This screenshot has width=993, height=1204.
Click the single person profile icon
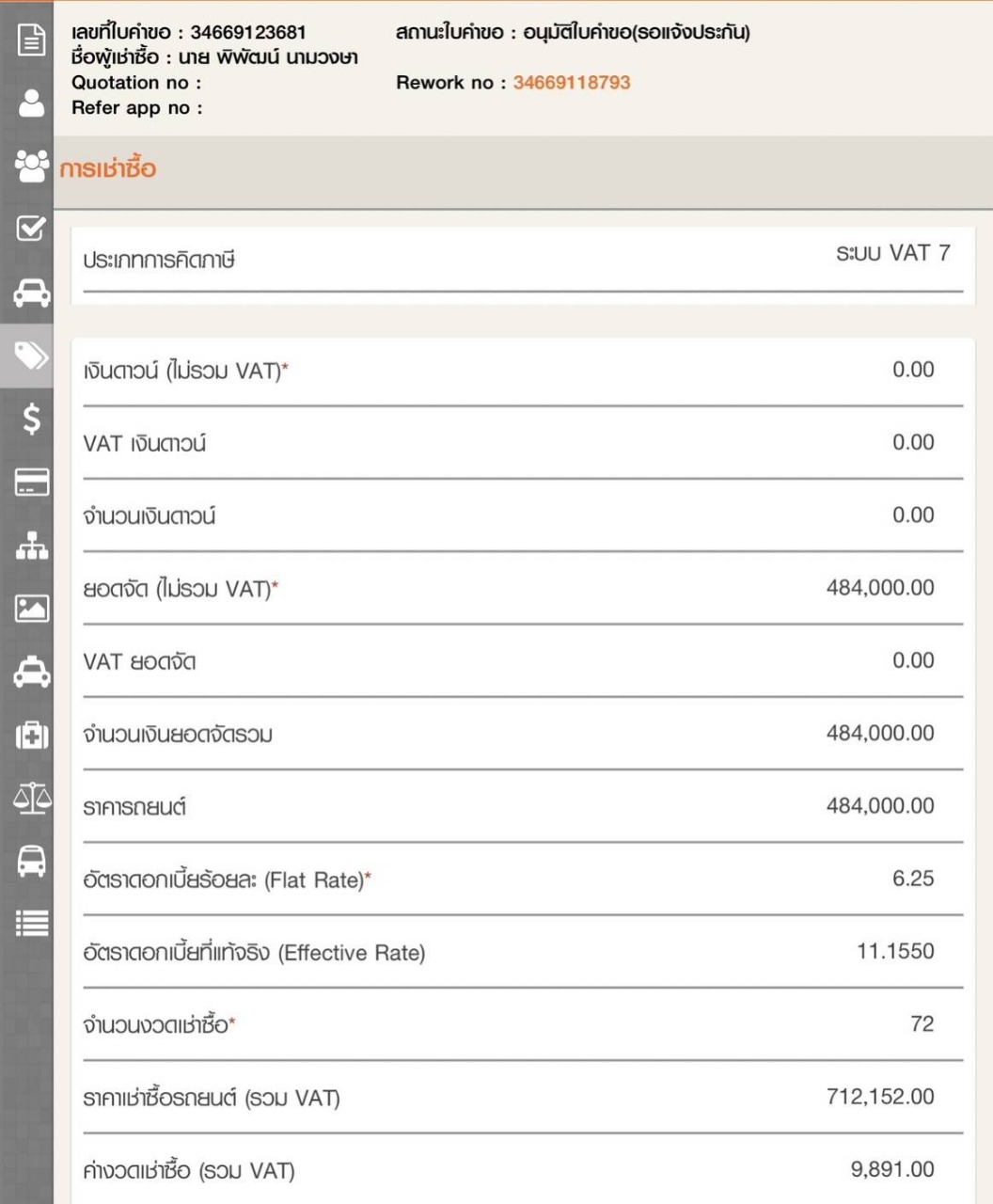(x=31, y=103)
